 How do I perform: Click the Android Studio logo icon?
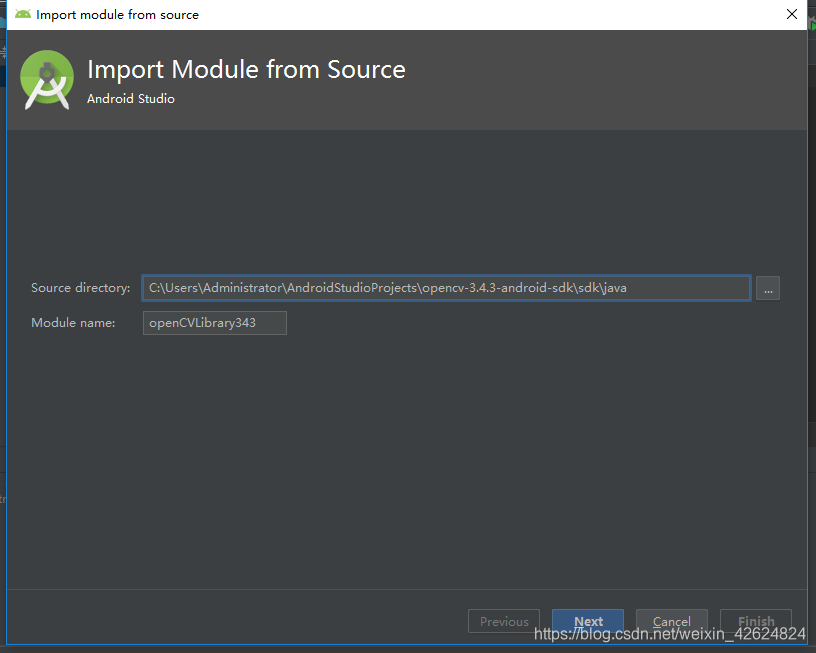pos(47,80)
